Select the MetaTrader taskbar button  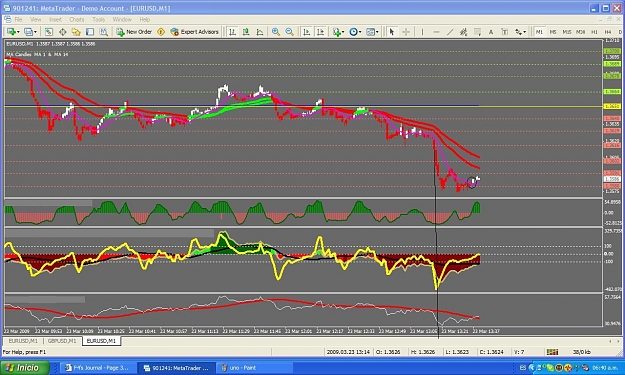[x=177, y=368]
